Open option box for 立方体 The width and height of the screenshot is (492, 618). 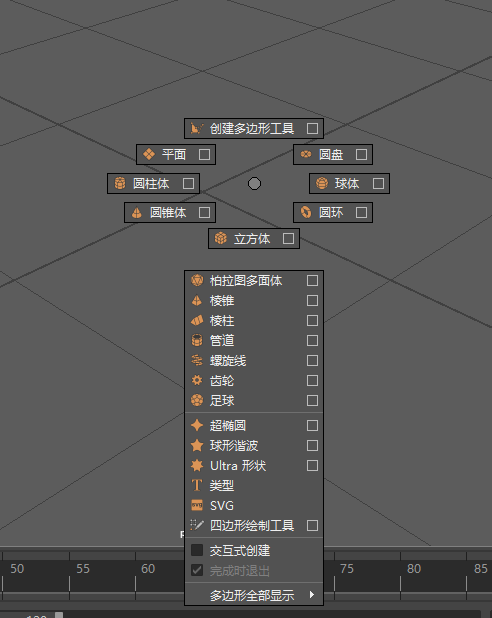click(x=288, y=238)
